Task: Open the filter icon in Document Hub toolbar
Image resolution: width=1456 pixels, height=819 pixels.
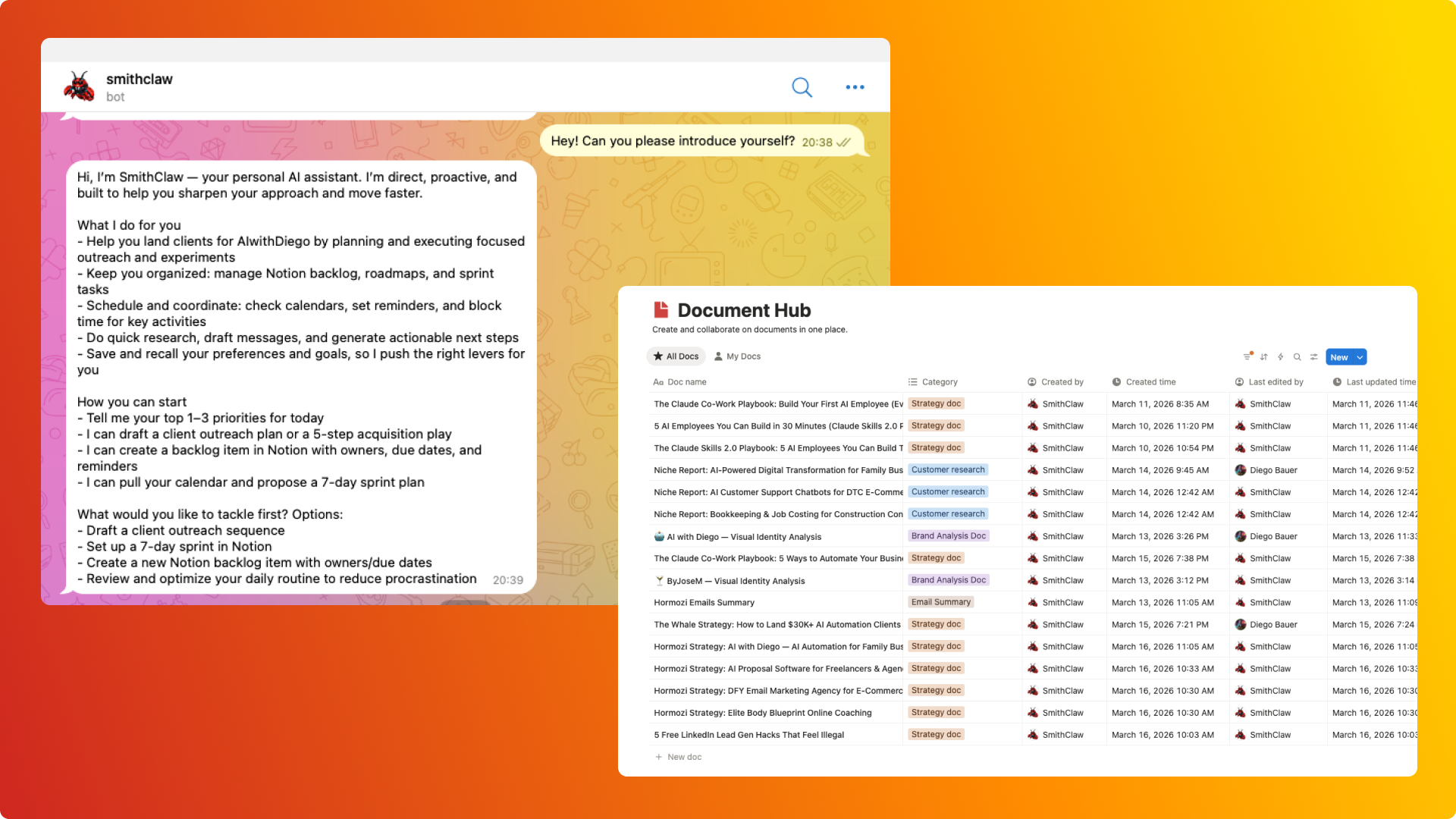Action: click(1247, 356)
